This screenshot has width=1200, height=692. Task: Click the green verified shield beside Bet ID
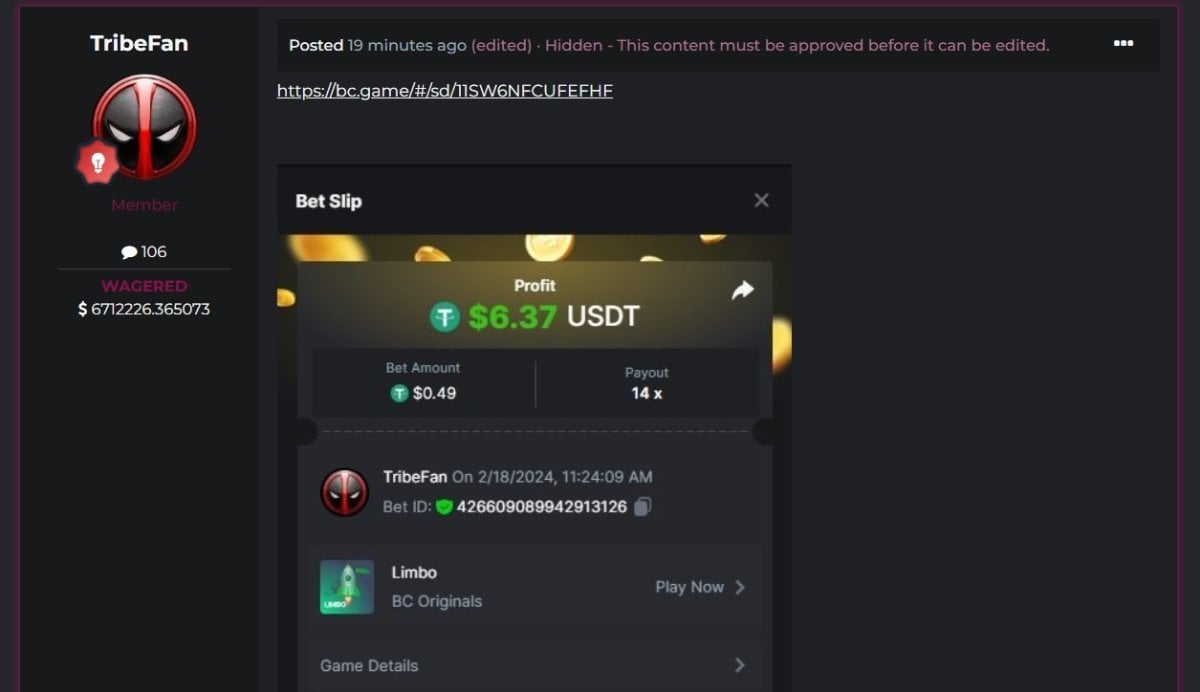445,507
